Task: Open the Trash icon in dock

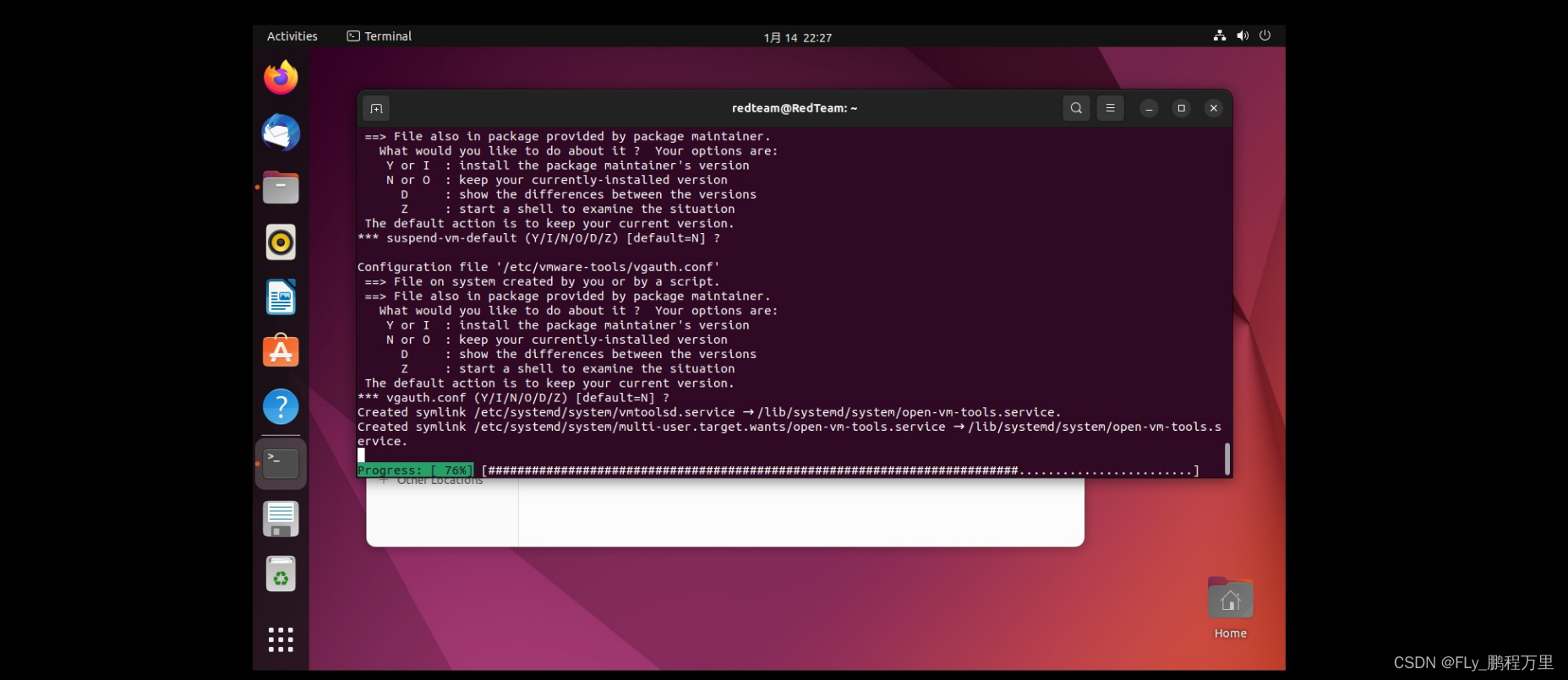Action: coord(281,574)
